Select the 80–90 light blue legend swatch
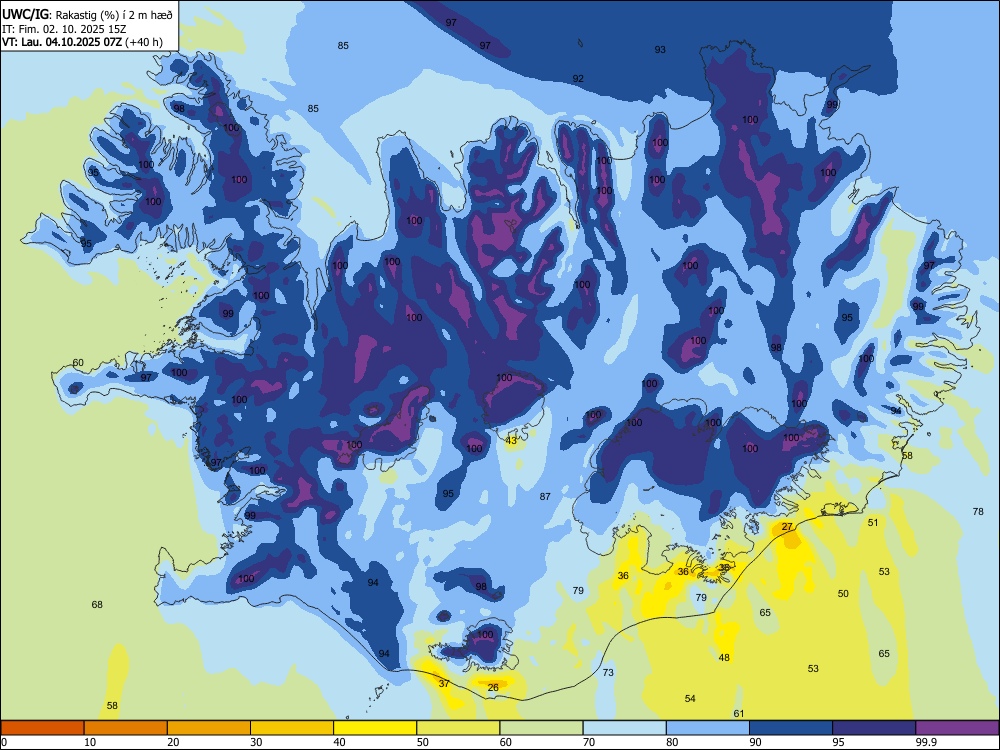1000x750 pixels. point(708,728)
